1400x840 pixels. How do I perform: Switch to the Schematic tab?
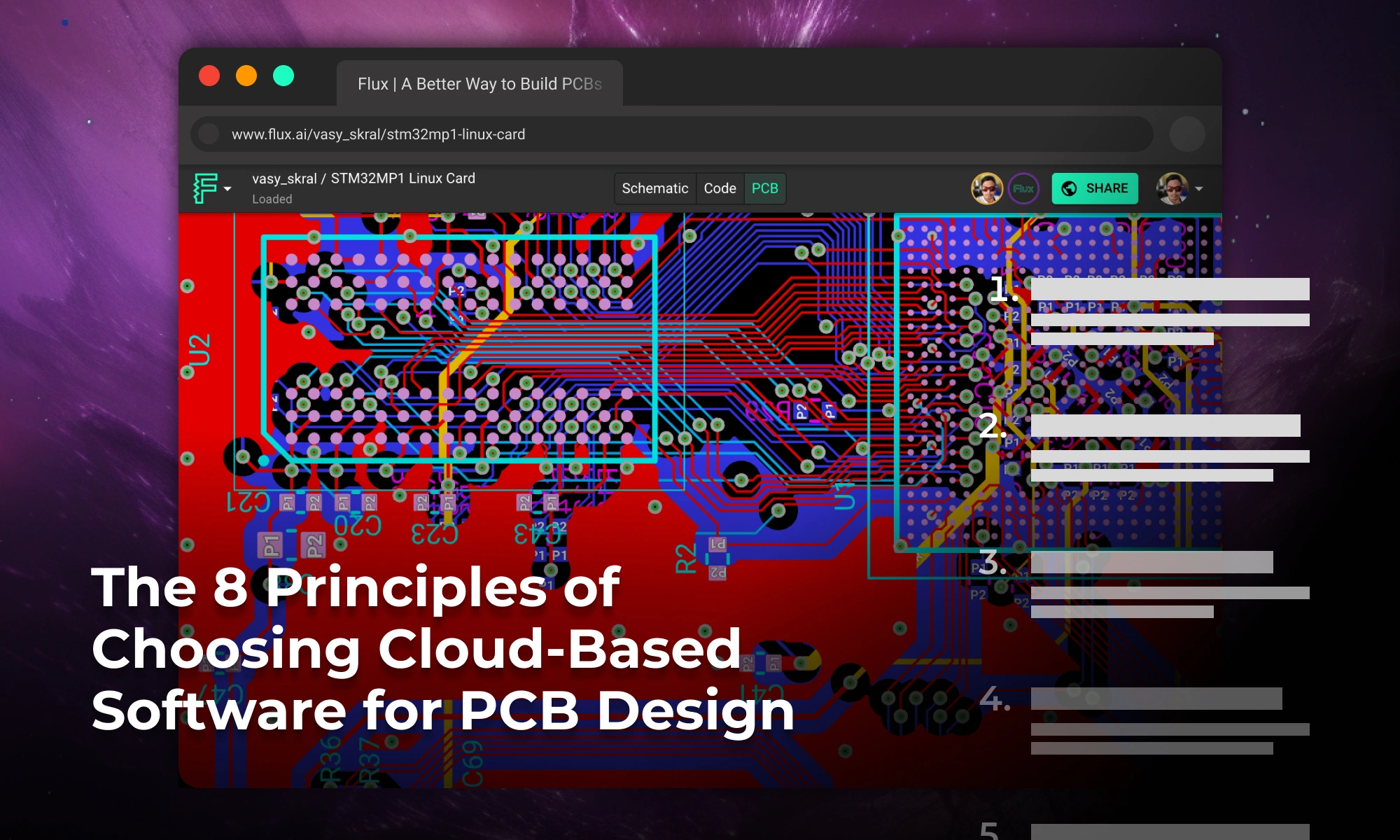(654, 188)
